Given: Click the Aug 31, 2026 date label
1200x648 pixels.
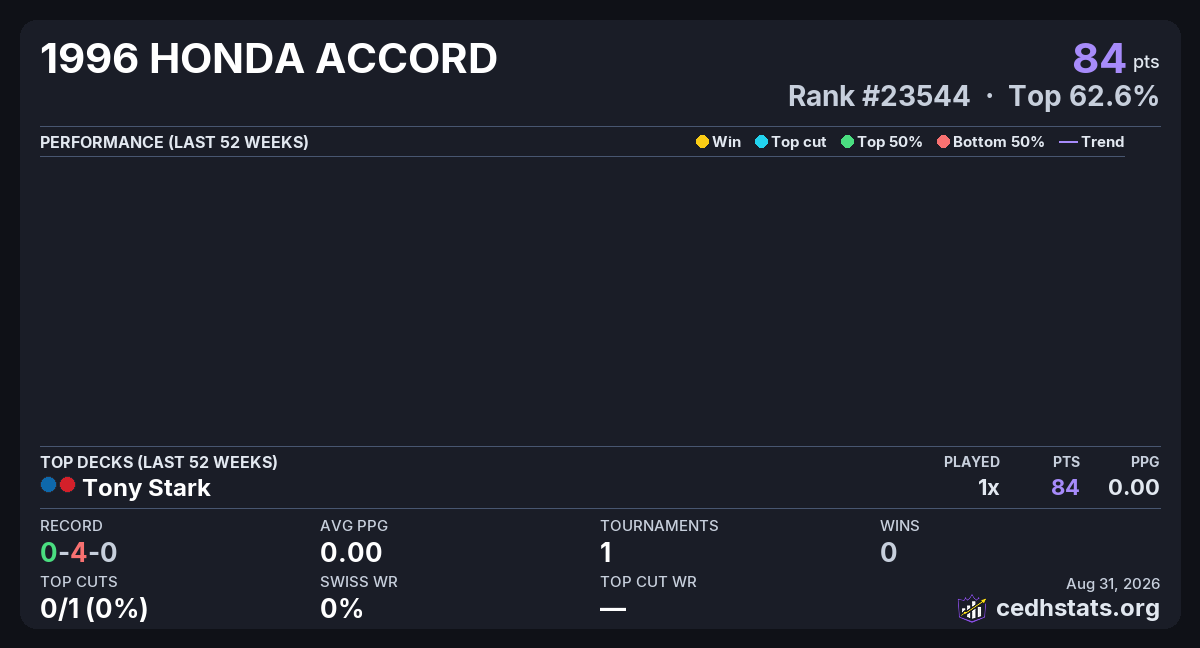Looking at the screenshot, I should coord(1113,584).
